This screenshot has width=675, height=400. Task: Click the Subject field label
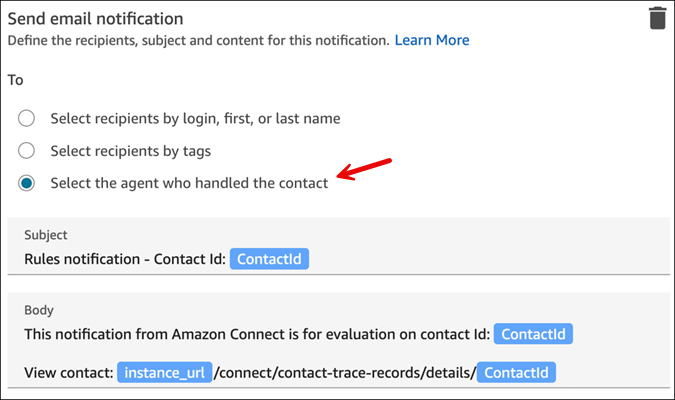point(46,235)
